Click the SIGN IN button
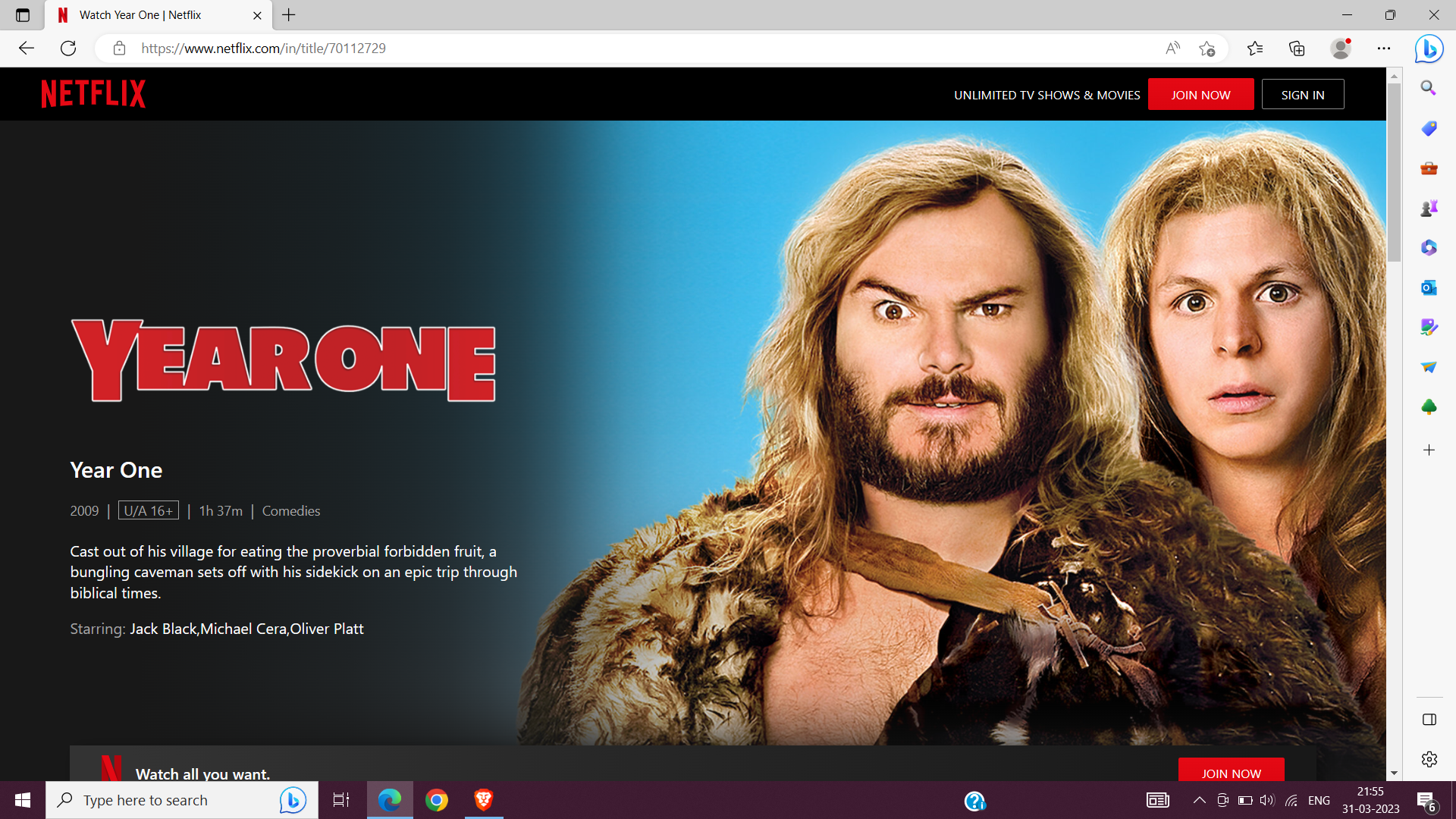Screen dimensions: 1456x819 pos(1303,95)
